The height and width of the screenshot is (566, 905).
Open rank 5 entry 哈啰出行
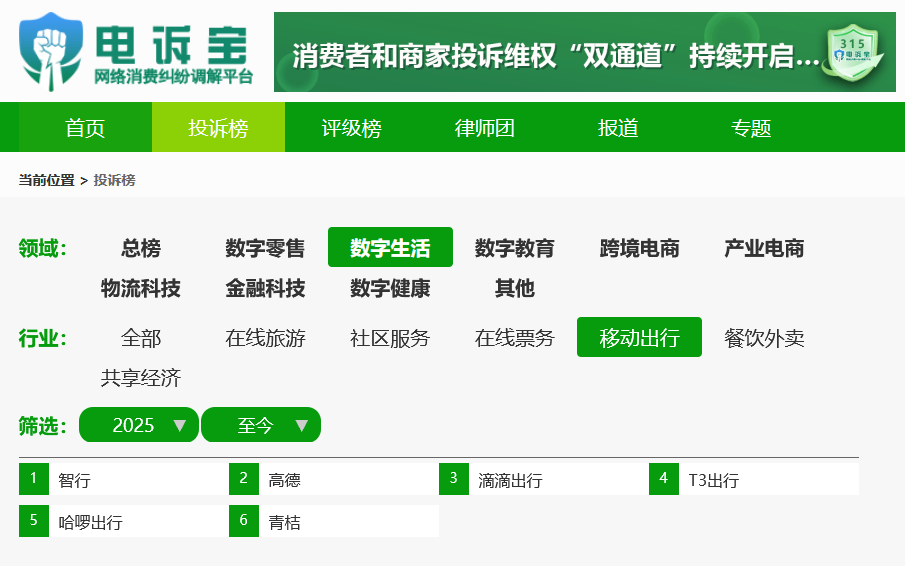click(x=124, y=521)
